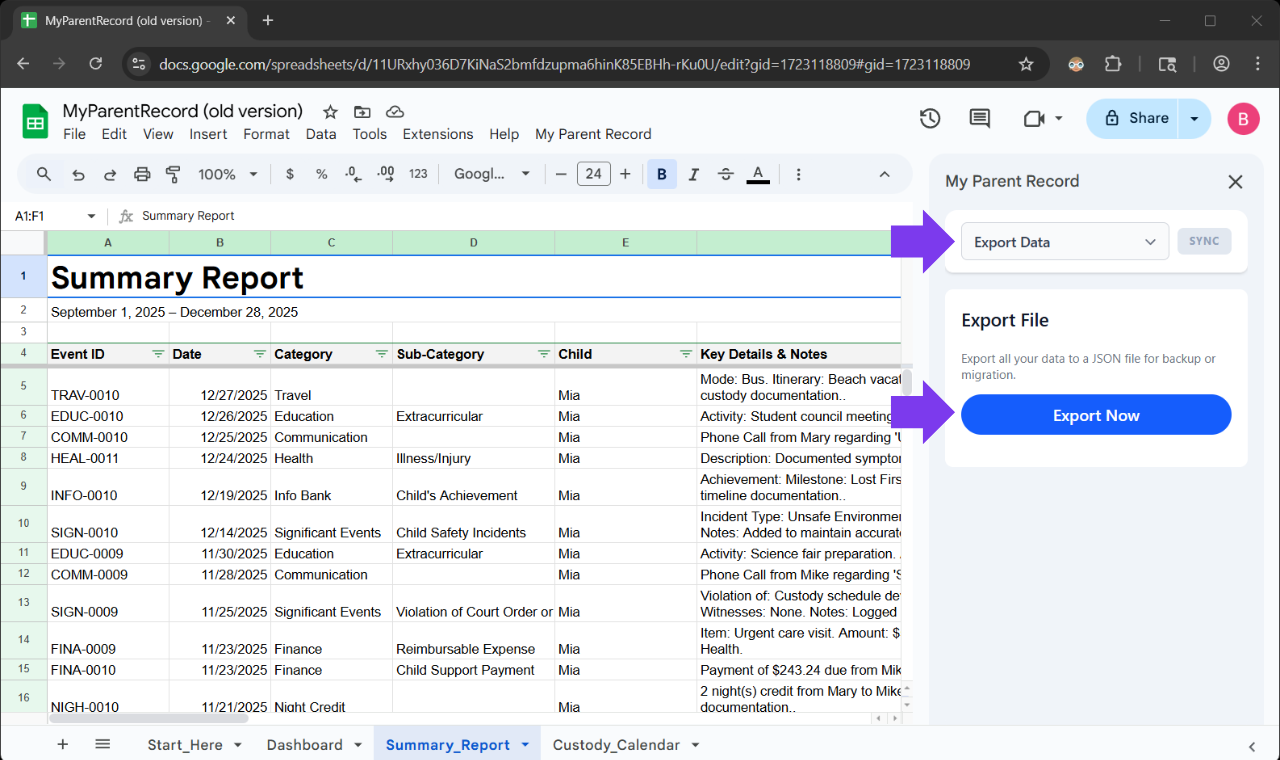
Task: Open more toolbar options three dots
Action: click(x=798, y=174)
